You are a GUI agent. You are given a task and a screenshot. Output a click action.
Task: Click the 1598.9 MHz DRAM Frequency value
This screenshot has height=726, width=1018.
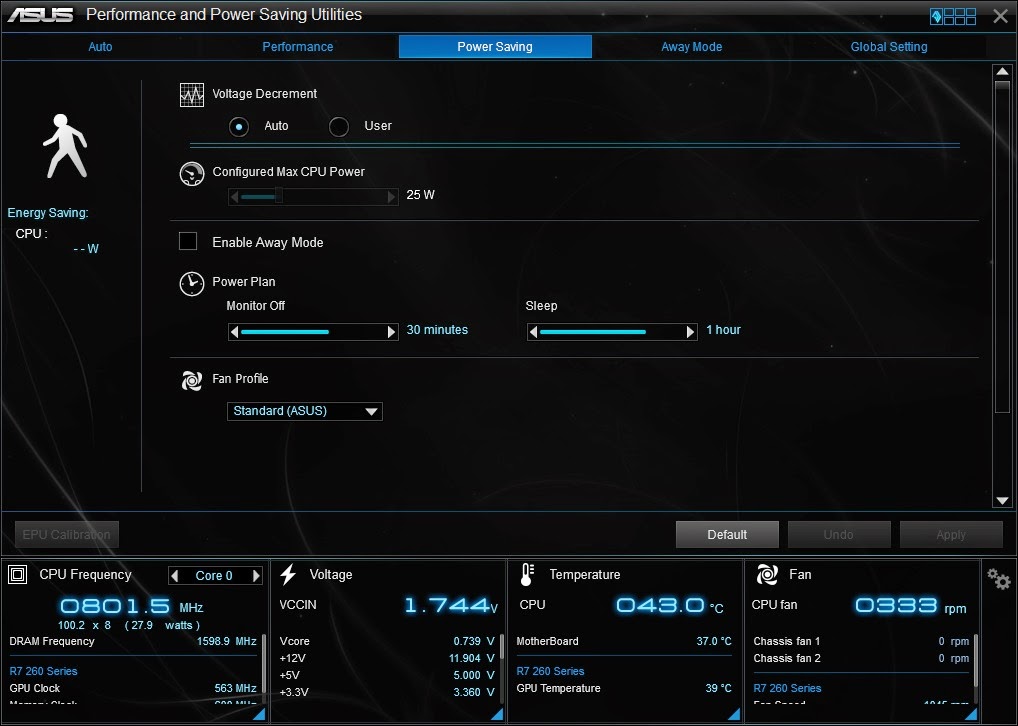point(227,642)
